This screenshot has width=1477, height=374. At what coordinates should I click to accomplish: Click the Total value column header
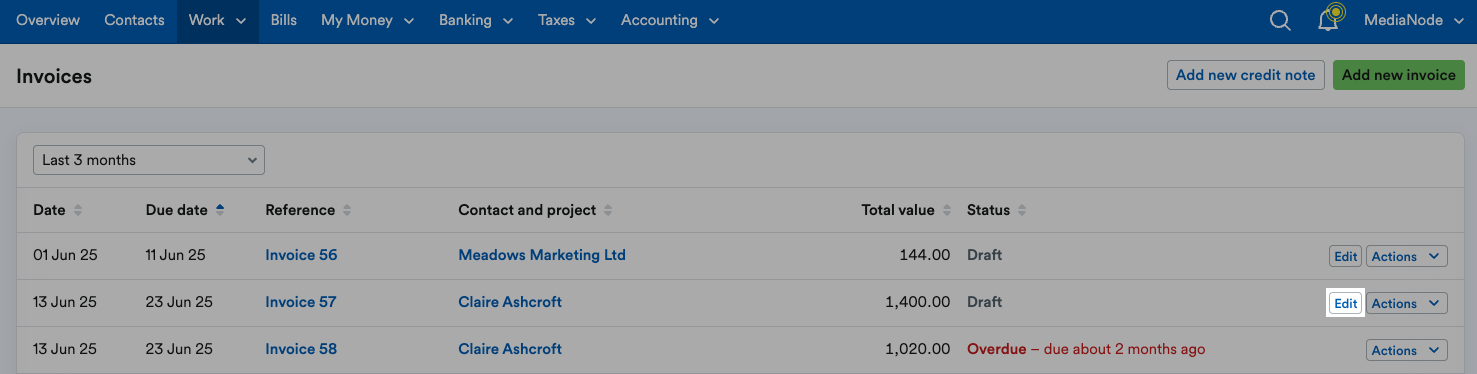(x=898, y=210)
